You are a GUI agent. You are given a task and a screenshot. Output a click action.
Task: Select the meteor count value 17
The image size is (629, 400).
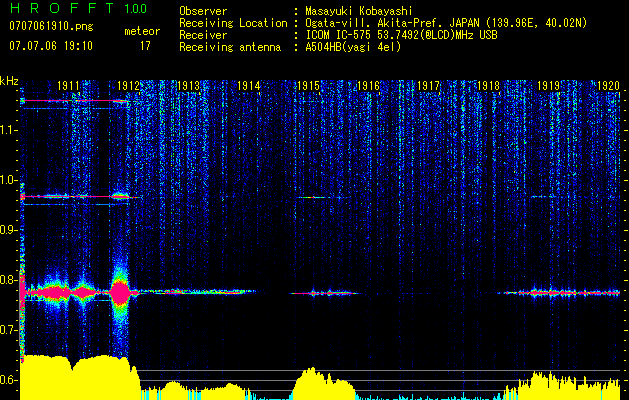pyautogui.click(x=145, y=46)
